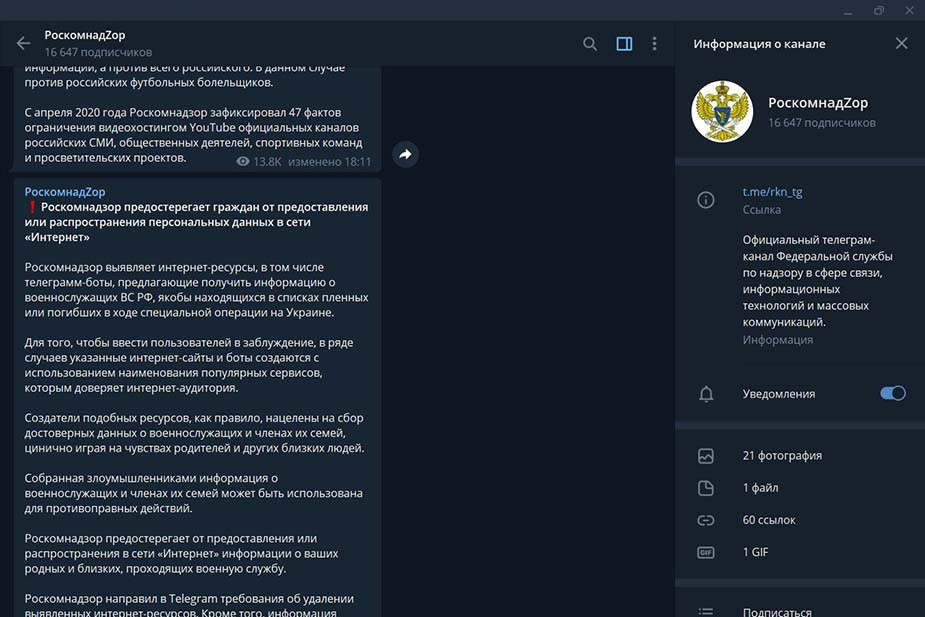925x617 pixels.
Task: Open the 1 GIF section
Action: 755,552
